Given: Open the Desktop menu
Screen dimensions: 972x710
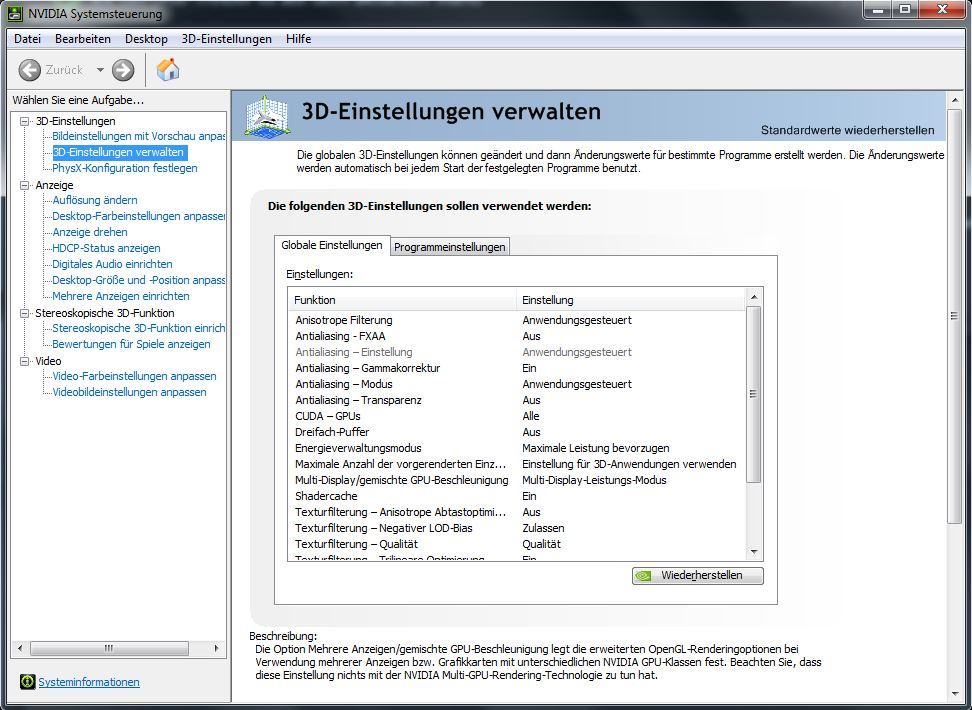Looking at the screenshot, I should click(x=146, y=38).
